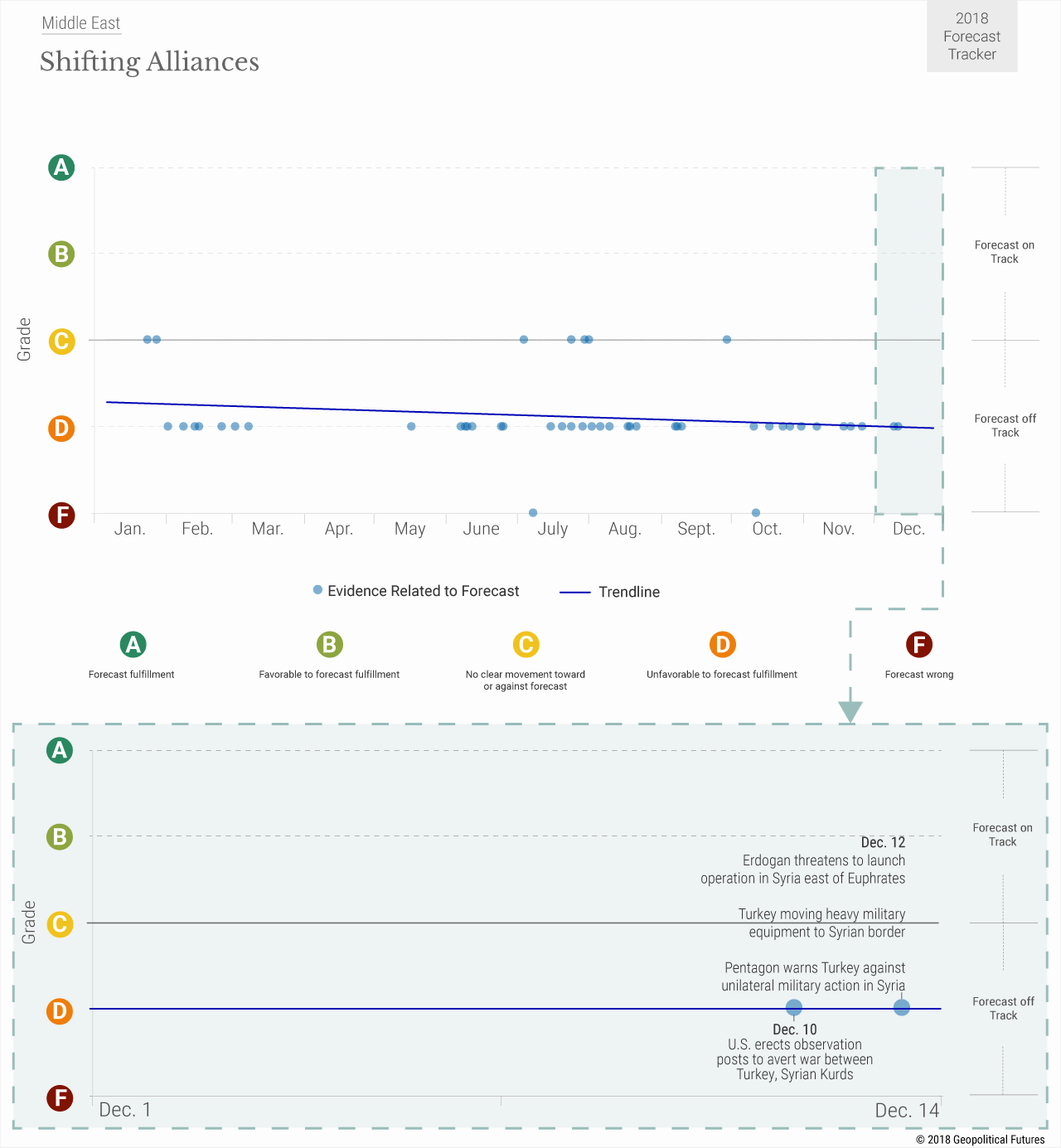
Task: Select the A grade icon on the top chart's axis
Action: [x=61, y=167]
